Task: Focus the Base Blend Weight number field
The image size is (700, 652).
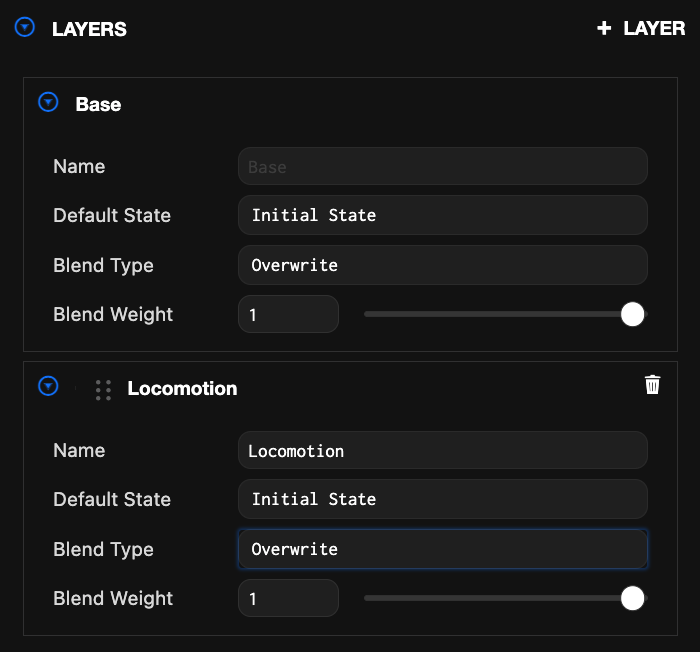Action: tap(288, 314)
